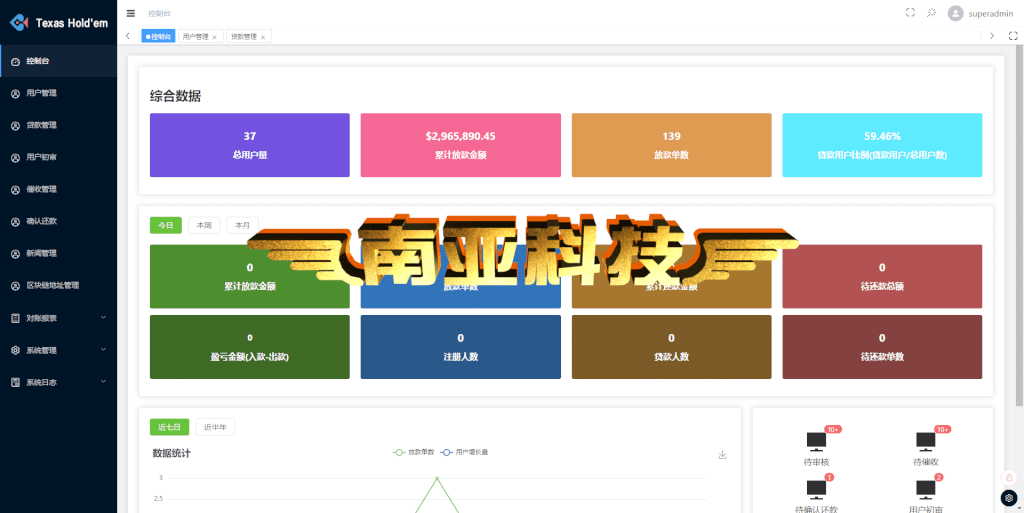Open 控制台 in the sidebar
Image resolution: width=1024 pixels, height=513 pixels.
pos(58,61)
